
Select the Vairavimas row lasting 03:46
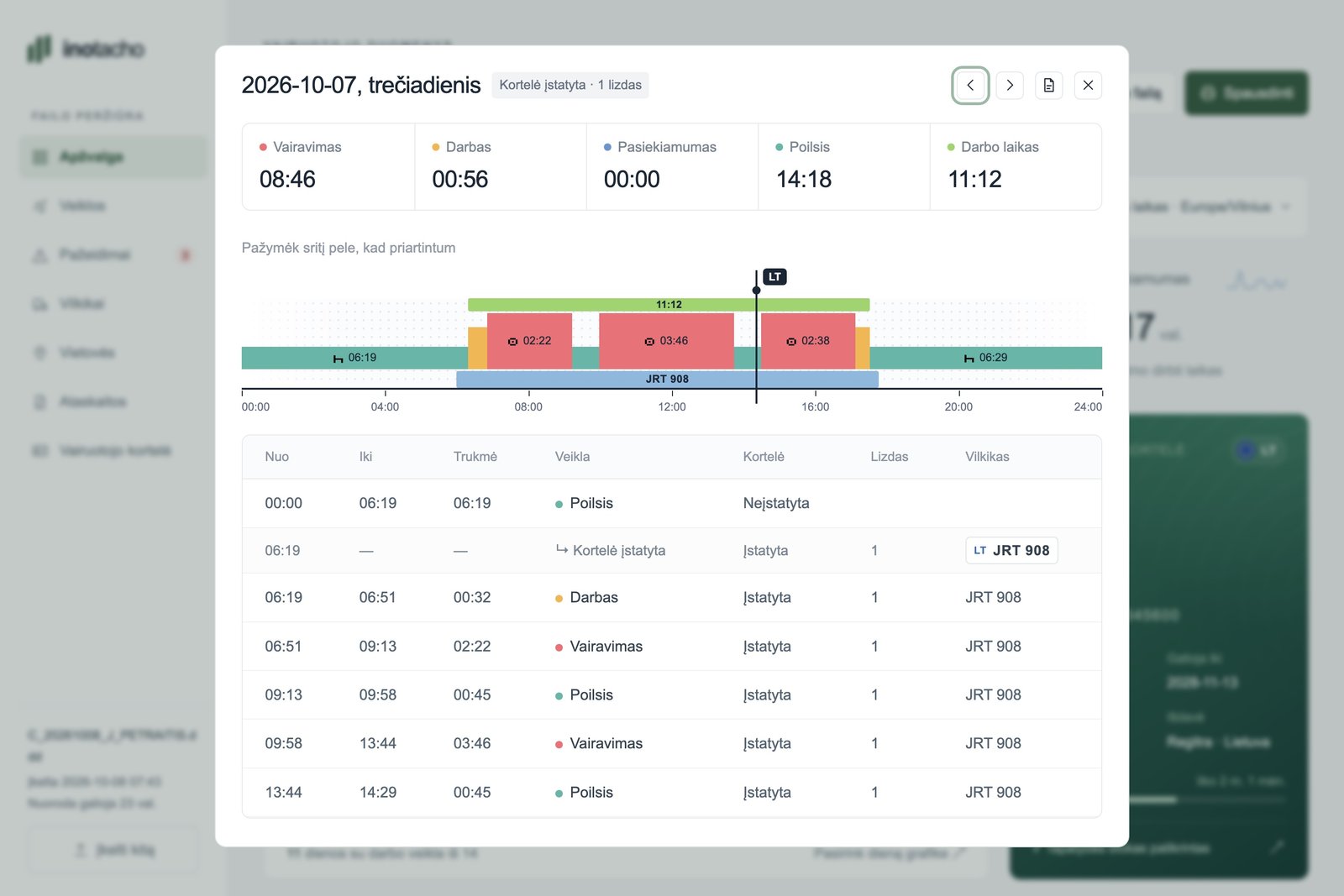[672, 744]
